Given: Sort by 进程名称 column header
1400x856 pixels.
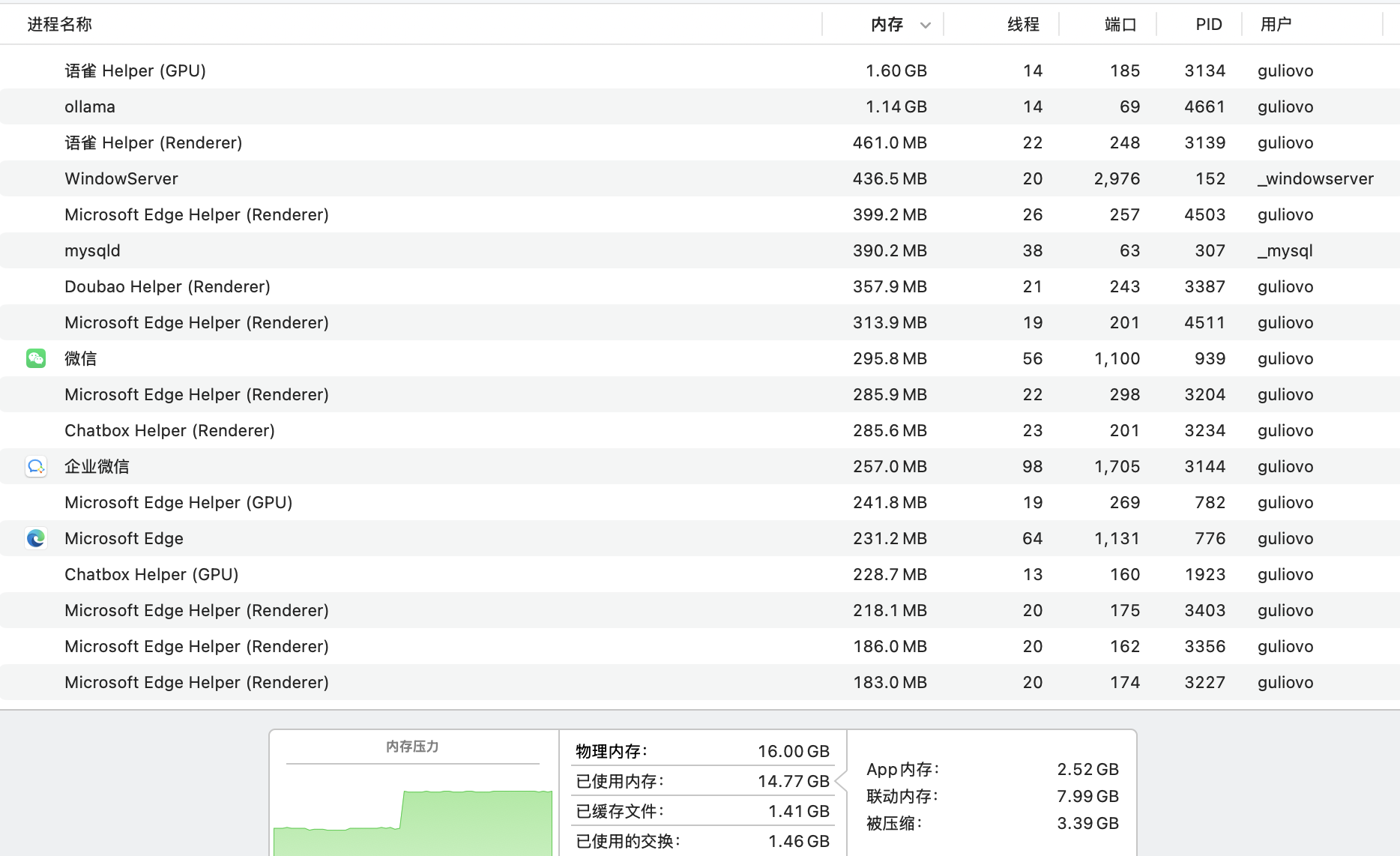Looking at the screenshot, I should click(60, 25).
